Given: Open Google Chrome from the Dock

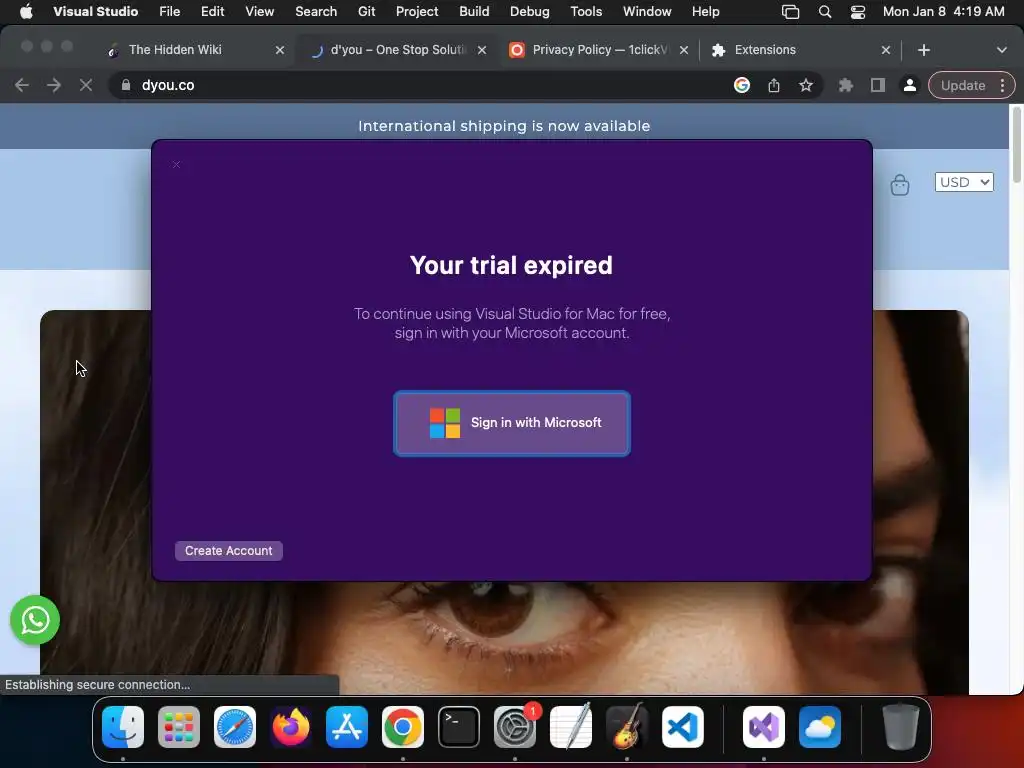Looking at the screenshot, I should [403, 727].
